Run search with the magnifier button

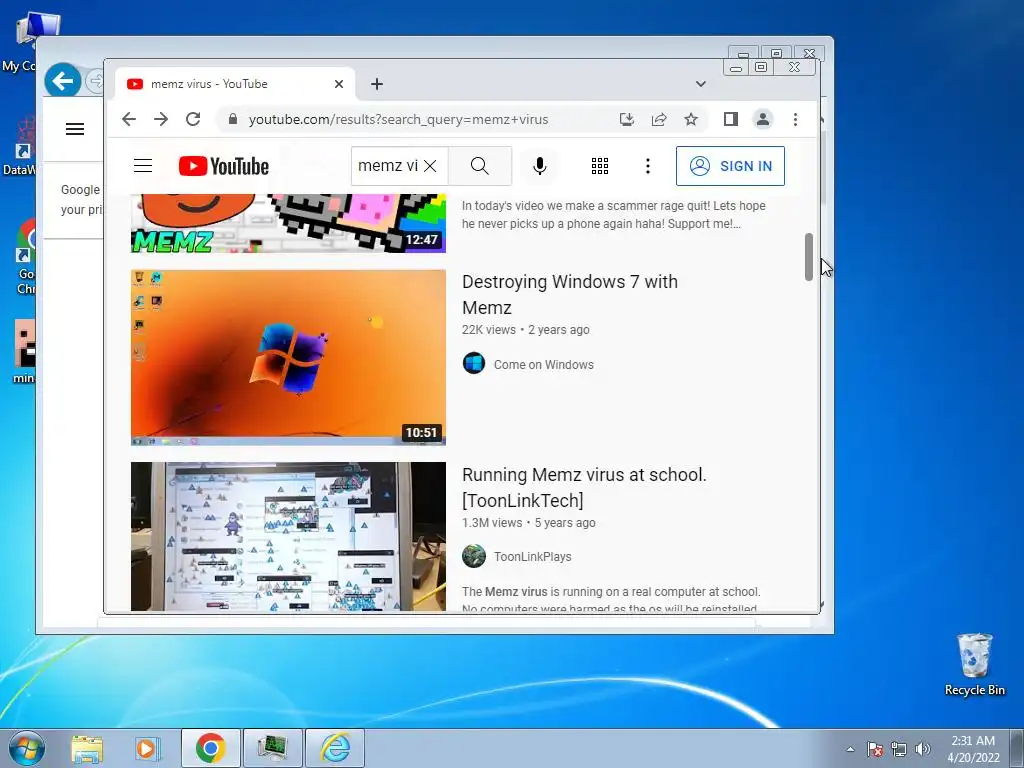pyautogui.click(x=480, y=166)
